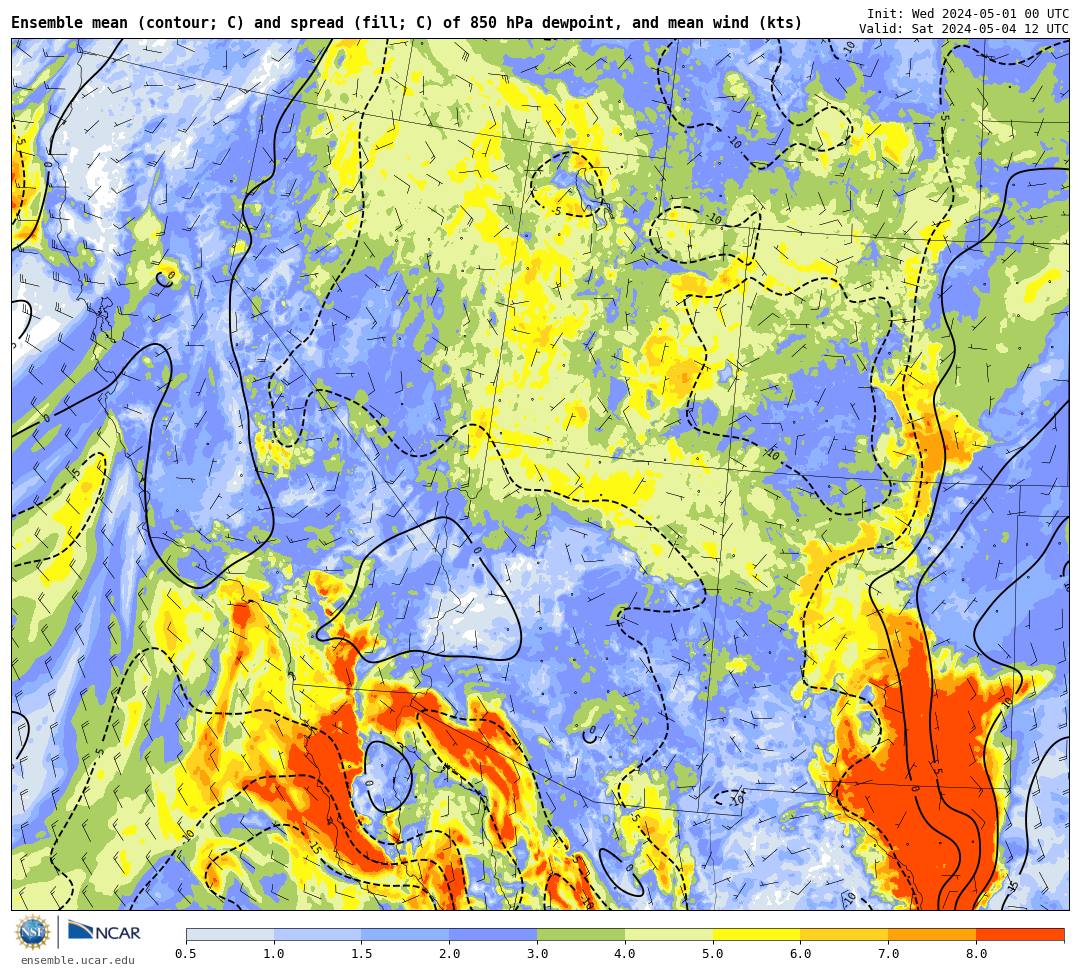Viewport: 1080px width, 973px height.
Task: Click the above-8.0 red-orange swatch
Action: click(x=1020, y=934)
